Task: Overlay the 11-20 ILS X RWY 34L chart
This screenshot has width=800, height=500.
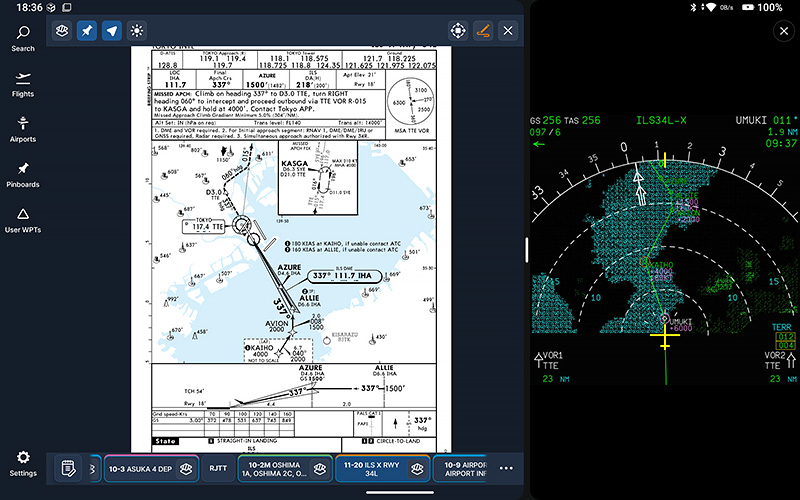Action: (417, 469)
